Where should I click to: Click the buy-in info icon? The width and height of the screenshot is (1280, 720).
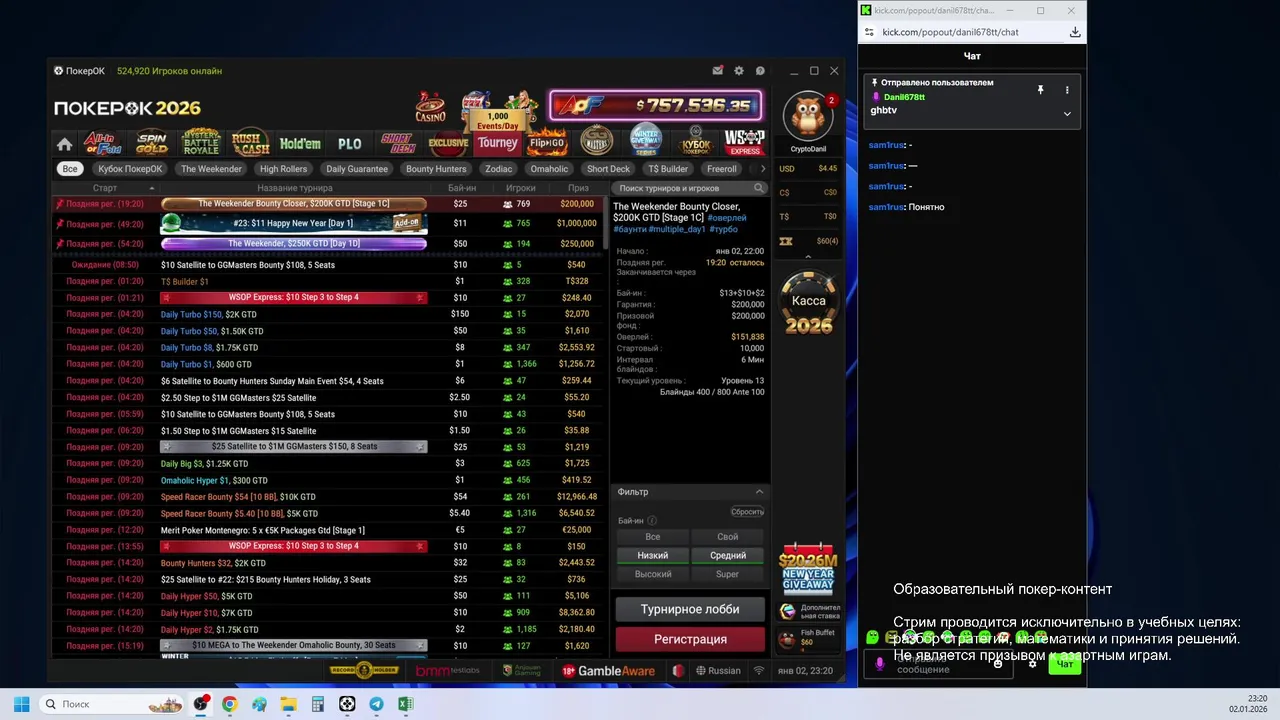(x=652, y=521)
